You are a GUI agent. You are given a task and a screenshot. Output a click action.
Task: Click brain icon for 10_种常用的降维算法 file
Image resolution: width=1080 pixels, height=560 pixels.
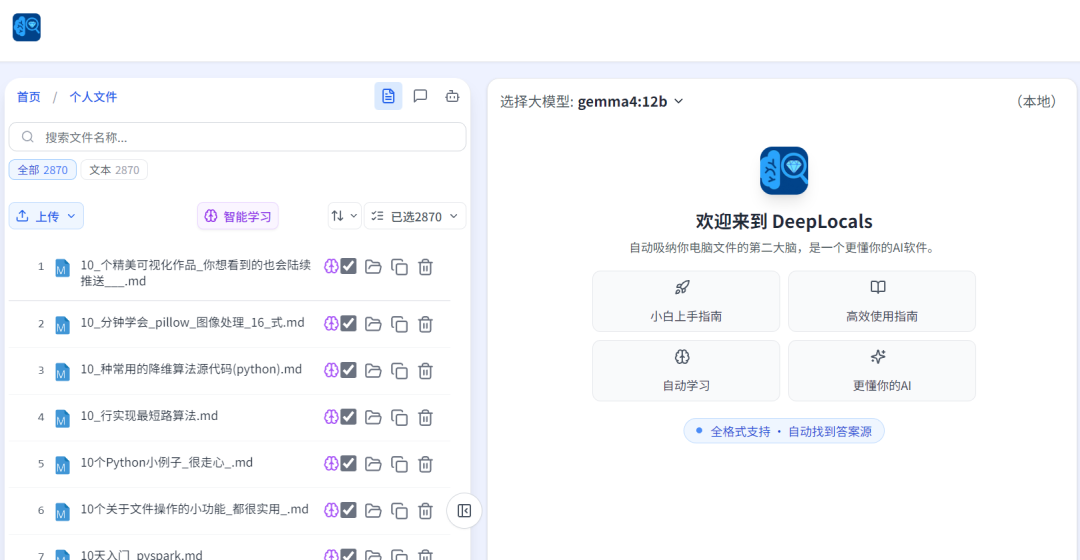coord(331,371)
